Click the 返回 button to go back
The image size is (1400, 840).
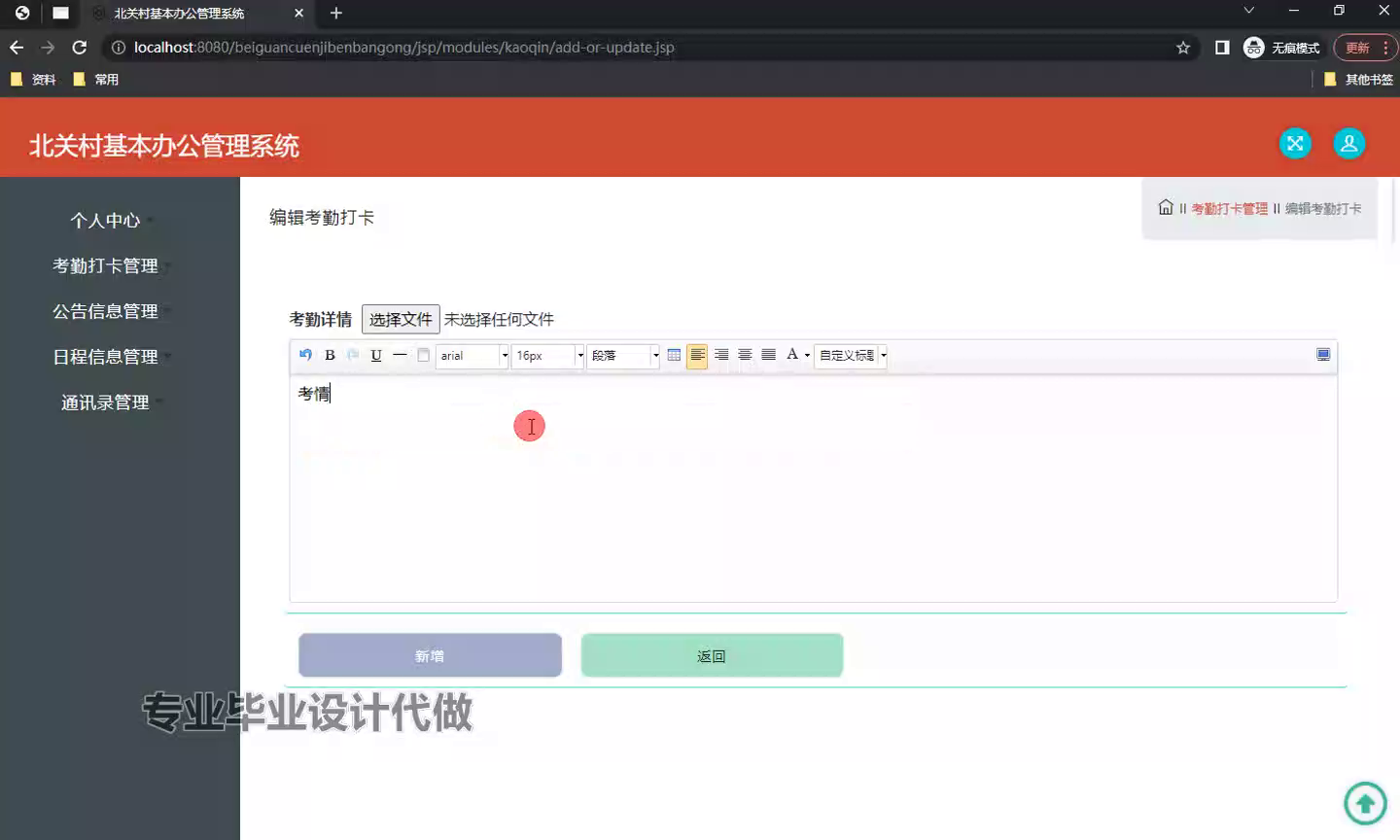712,655
